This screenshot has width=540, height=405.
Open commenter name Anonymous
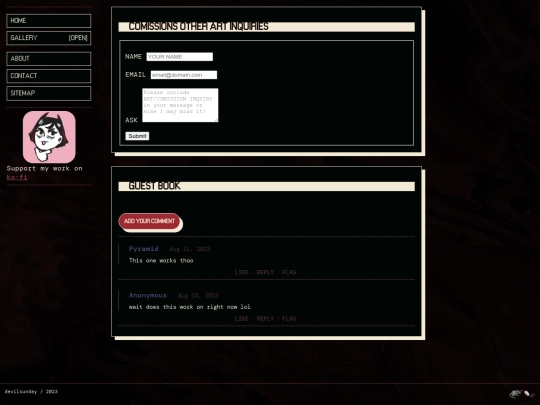[x=148, y=295]
